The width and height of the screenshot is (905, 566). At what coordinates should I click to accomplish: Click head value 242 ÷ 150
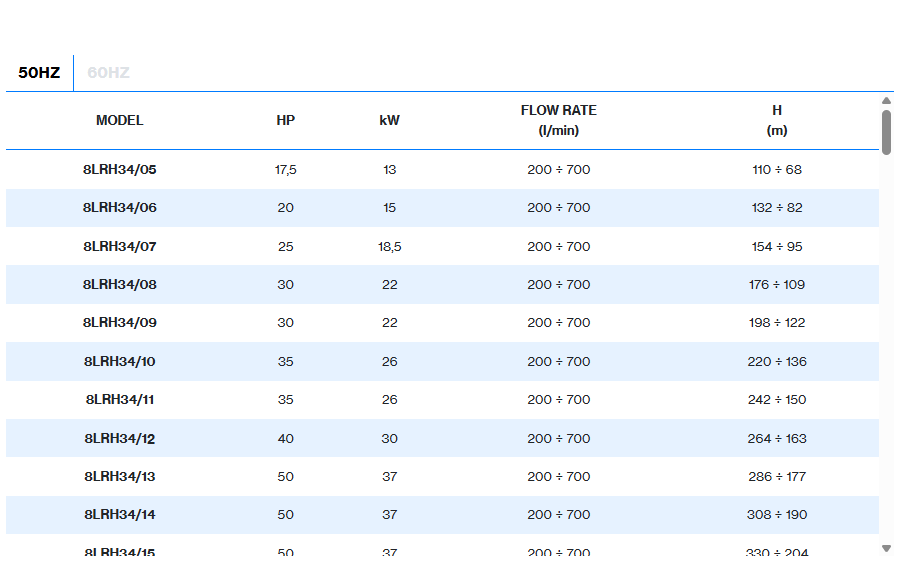pos(776,400)
